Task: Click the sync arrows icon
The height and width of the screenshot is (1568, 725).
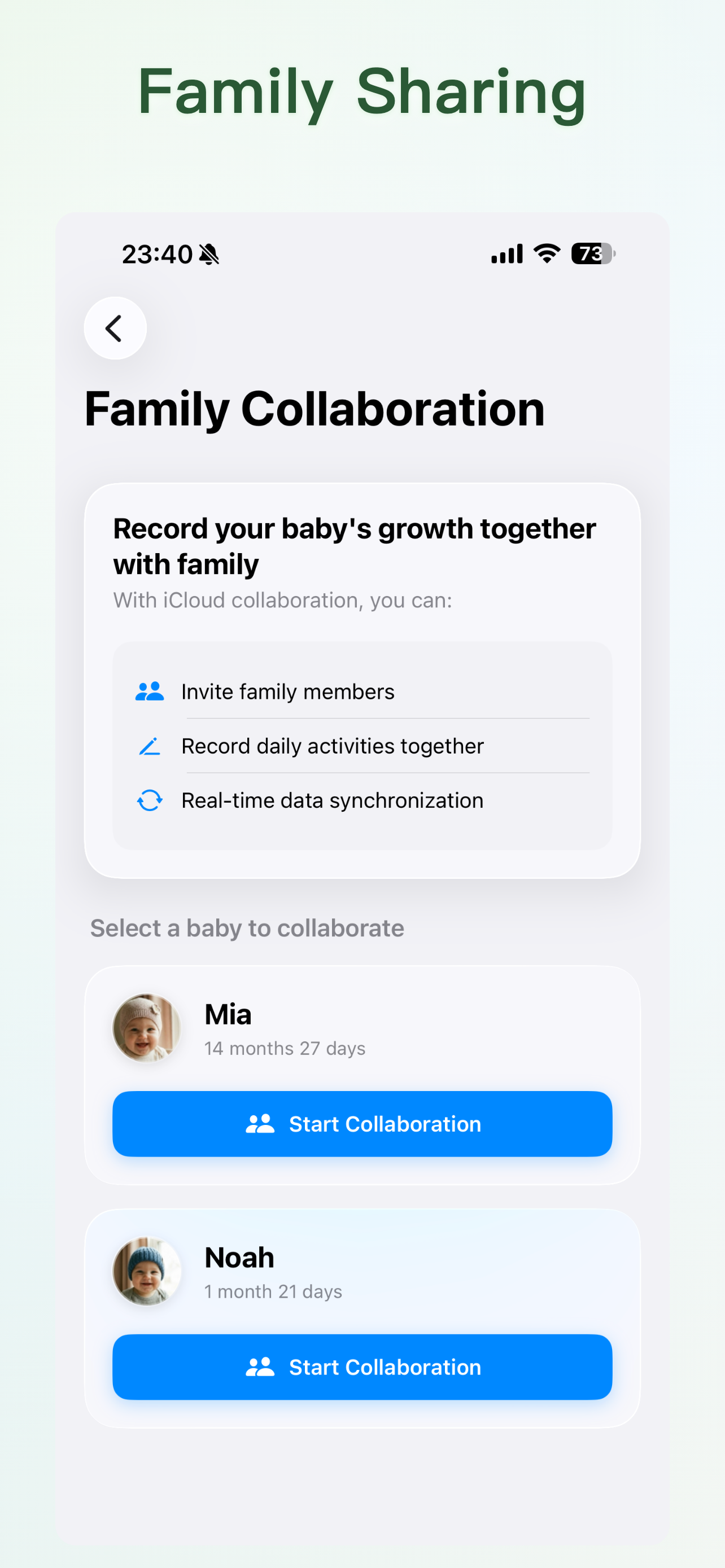Action: click(149, 800)
